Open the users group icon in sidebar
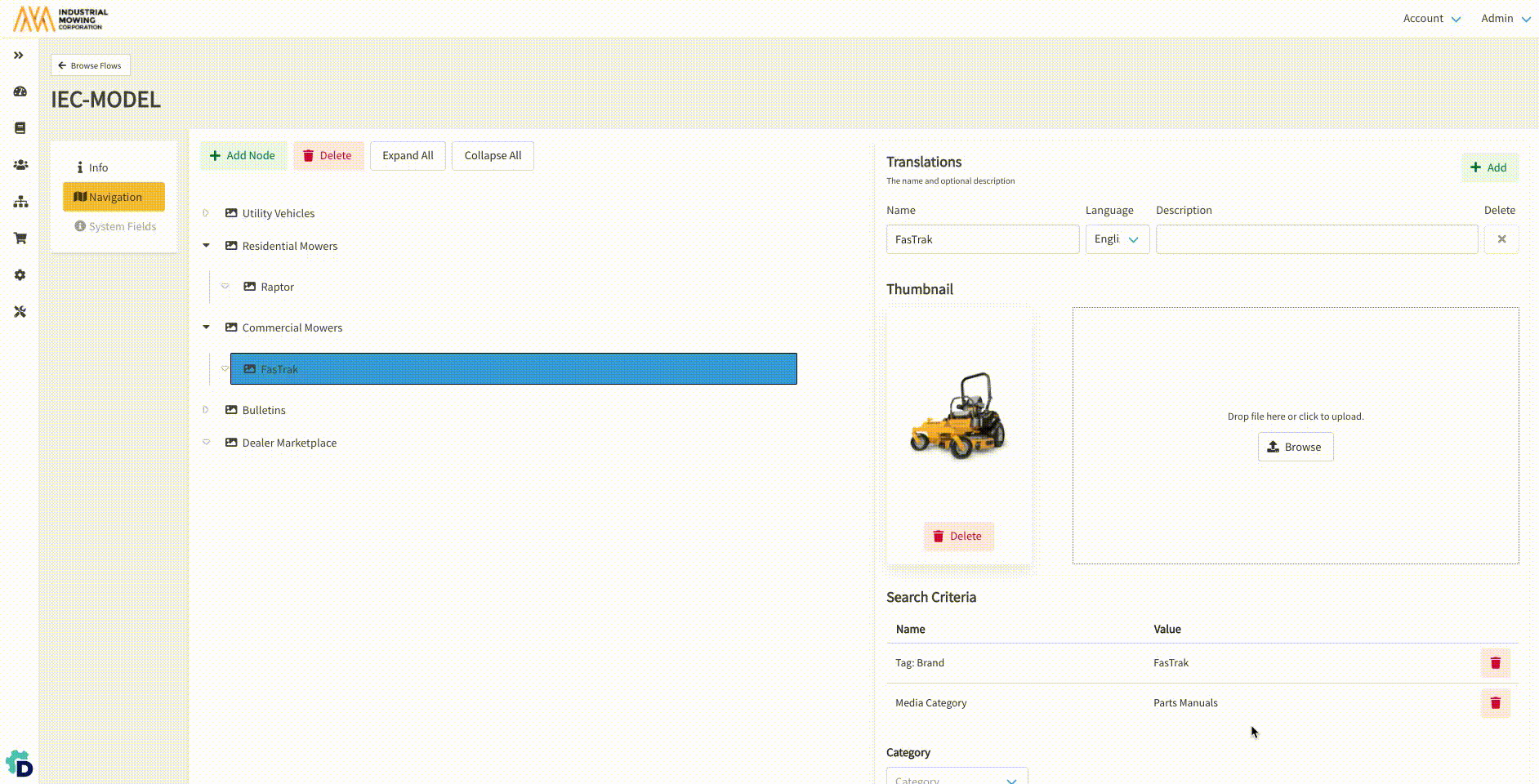Screen dimensions: 1539x784 (x=20, y=165)
